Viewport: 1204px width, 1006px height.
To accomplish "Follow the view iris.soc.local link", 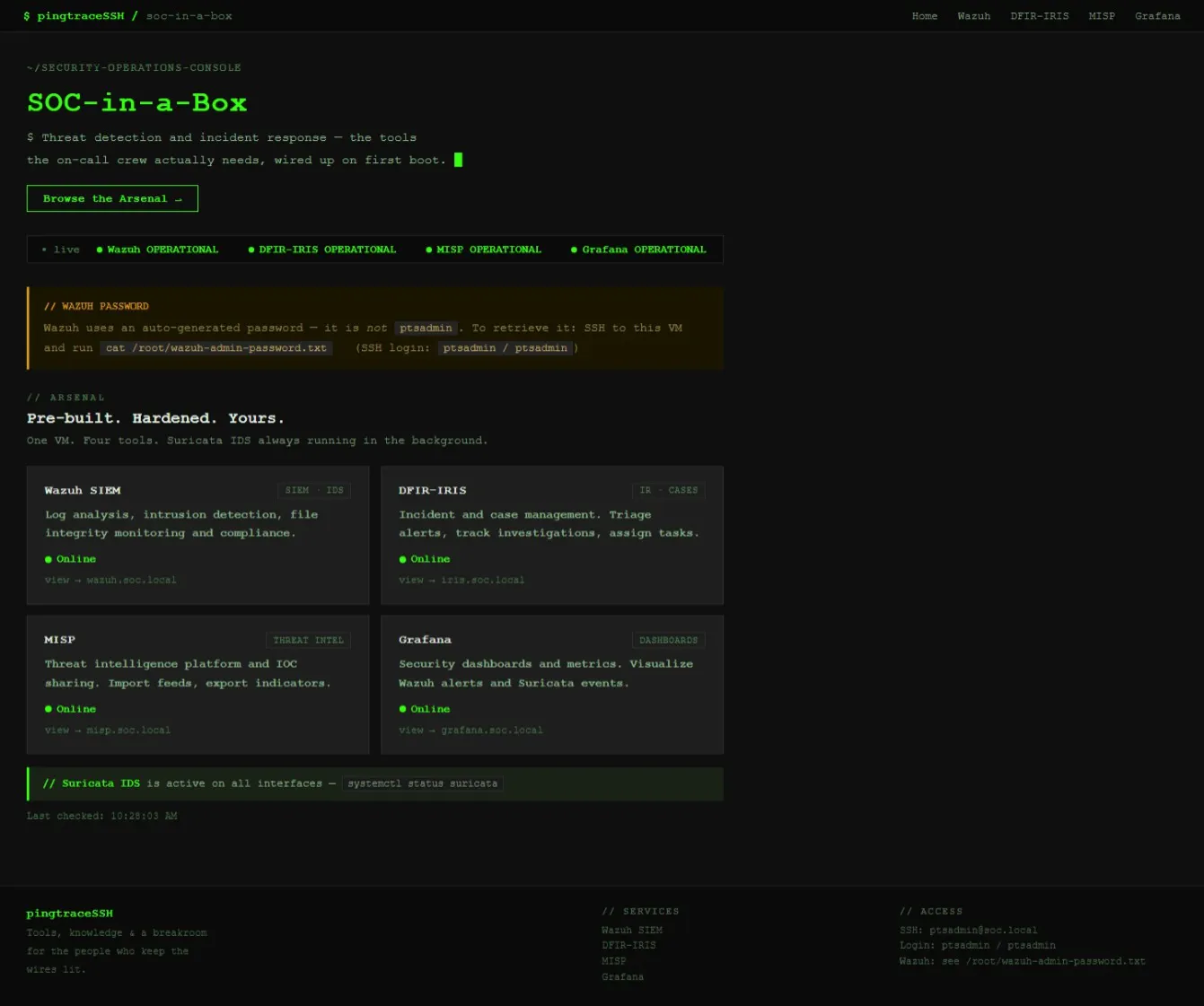I will tap(461, 580).
